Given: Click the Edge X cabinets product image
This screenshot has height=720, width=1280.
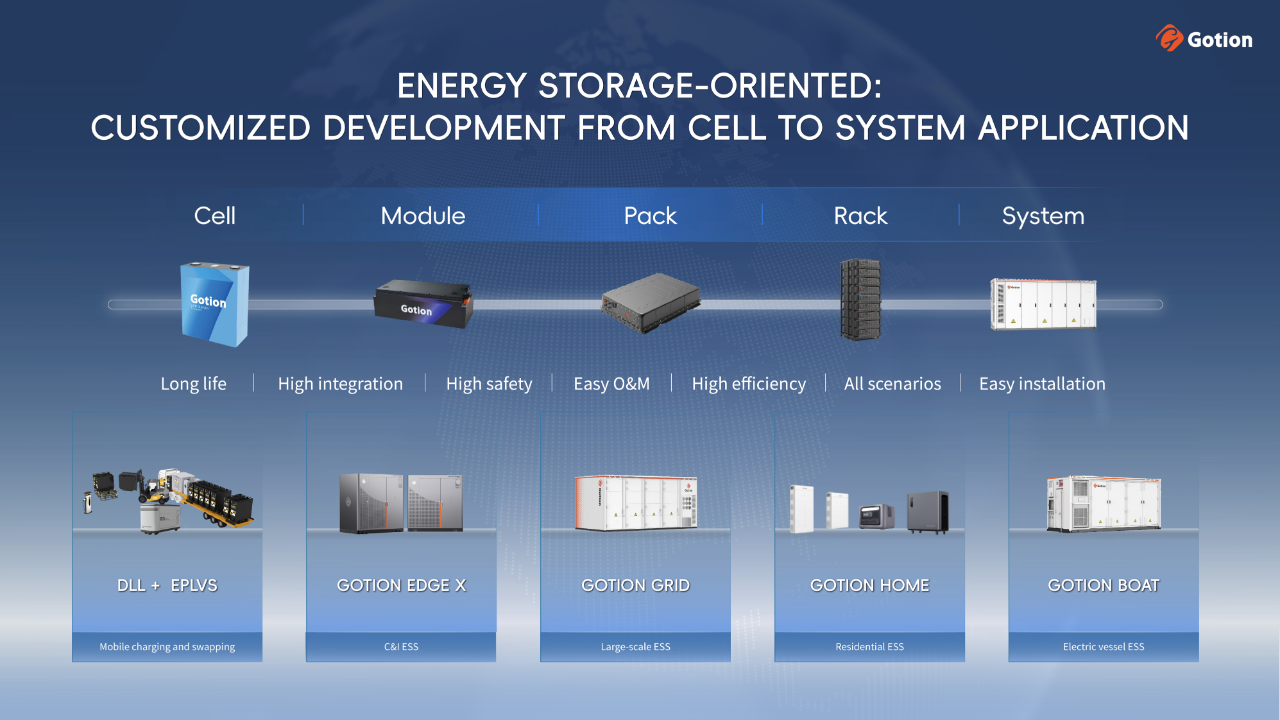Looking at the screenshot, I should [400, 502].
